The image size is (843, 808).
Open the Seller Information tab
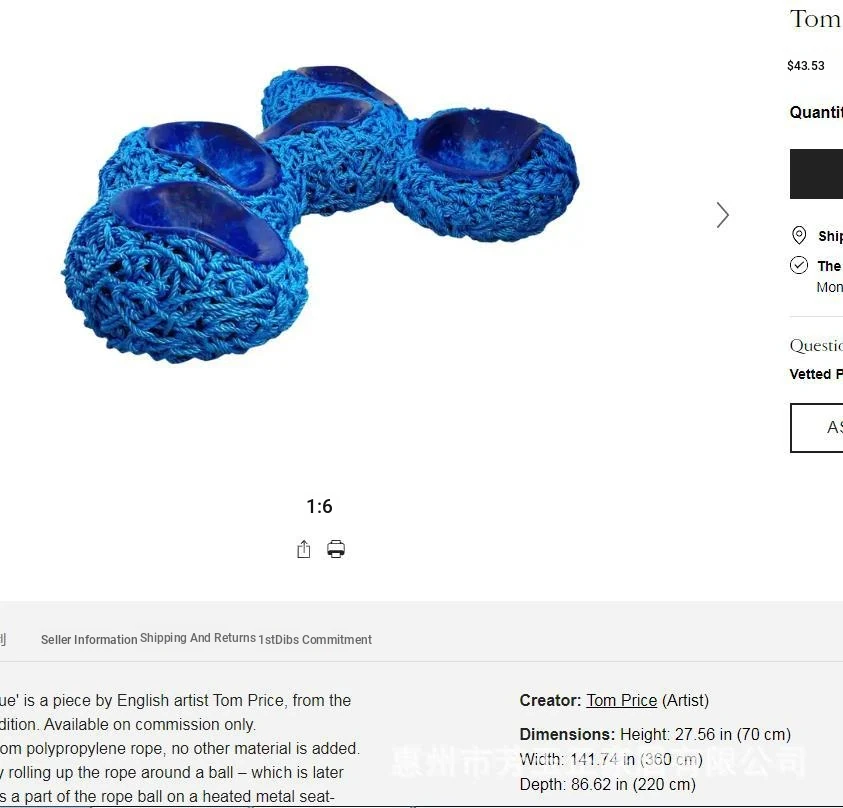click(x=89, y=640)
